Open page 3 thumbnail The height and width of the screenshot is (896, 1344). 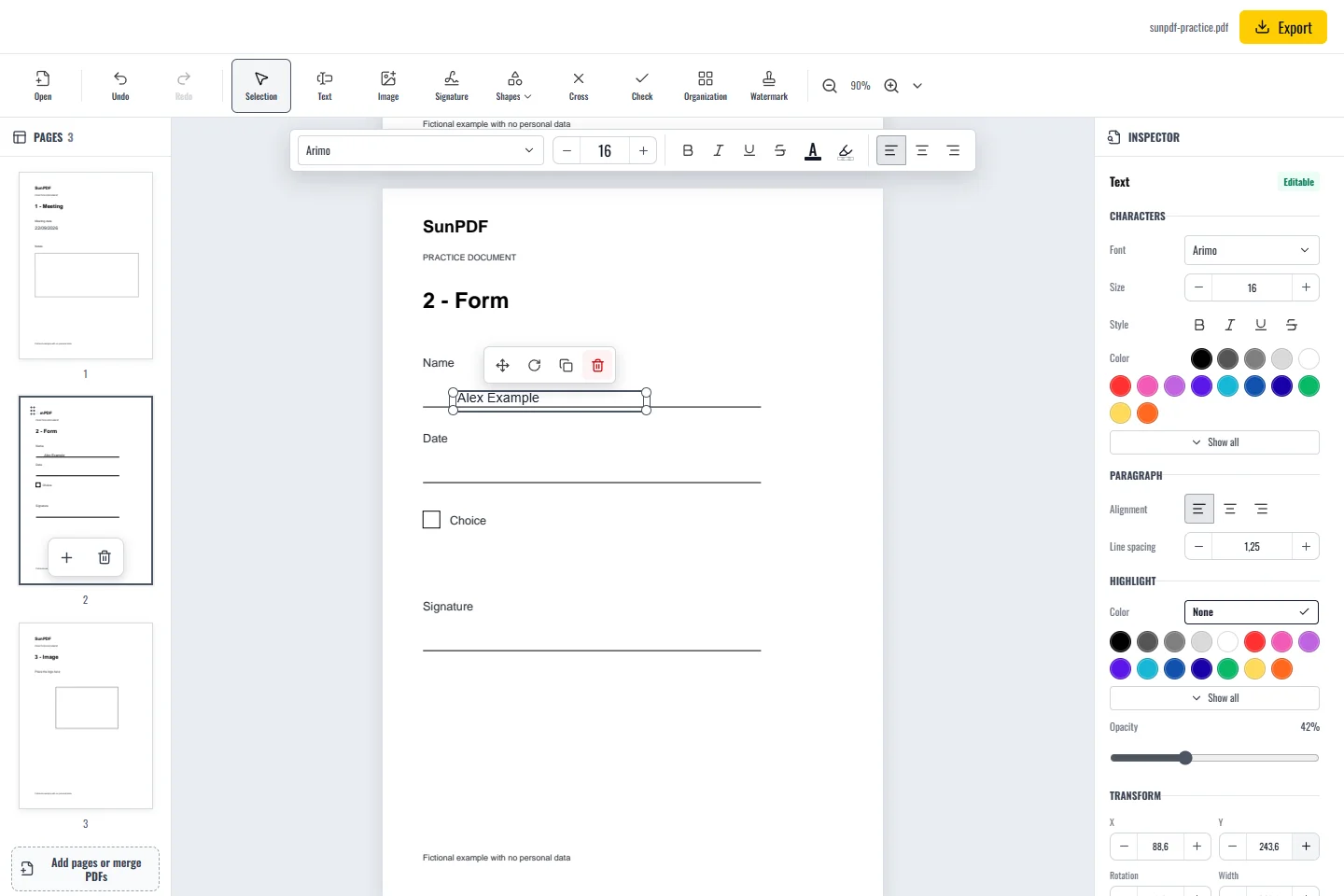tap(86, 716)
